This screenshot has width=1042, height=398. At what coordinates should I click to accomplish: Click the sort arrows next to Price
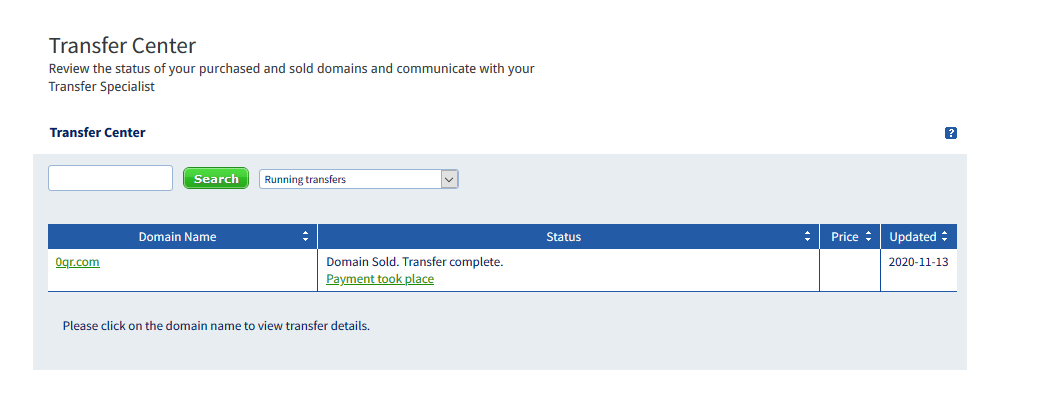[x=868, y=237]
